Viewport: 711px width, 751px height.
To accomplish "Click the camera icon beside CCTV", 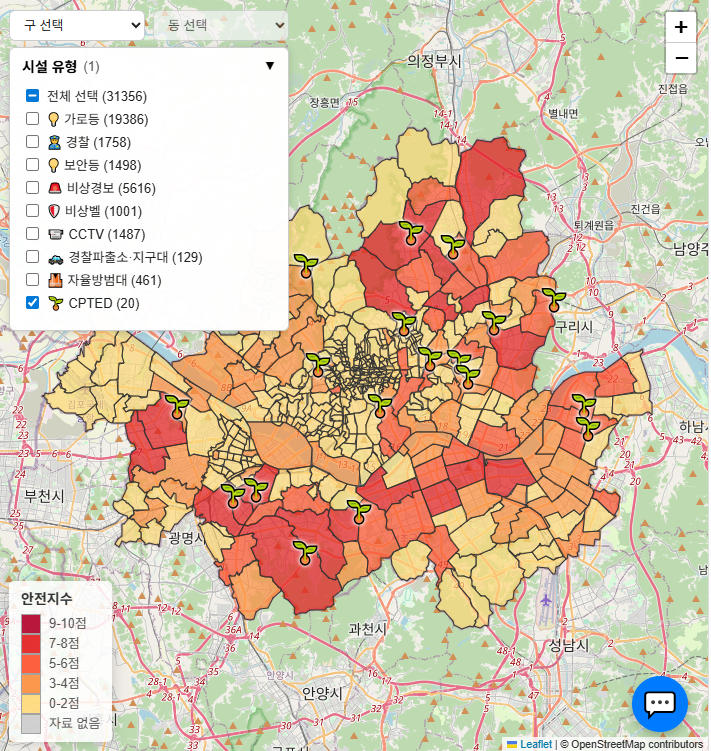I will [54, 234].
